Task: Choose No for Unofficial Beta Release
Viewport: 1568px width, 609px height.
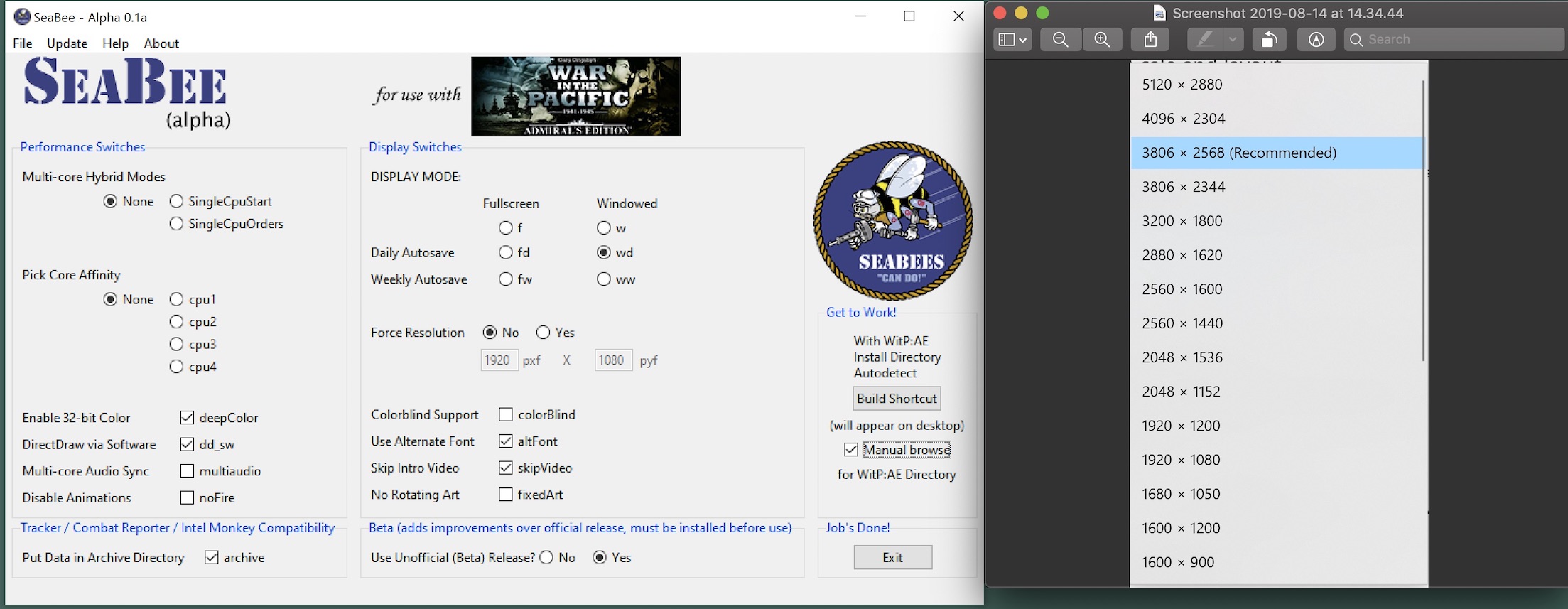Action: point(558,558)
